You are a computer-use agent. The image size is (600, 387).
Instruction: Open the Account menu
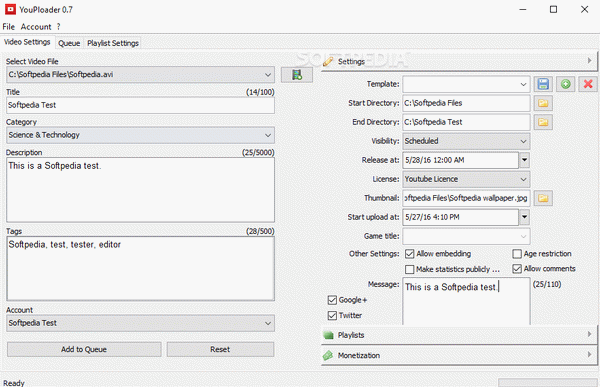coord(36,26)
